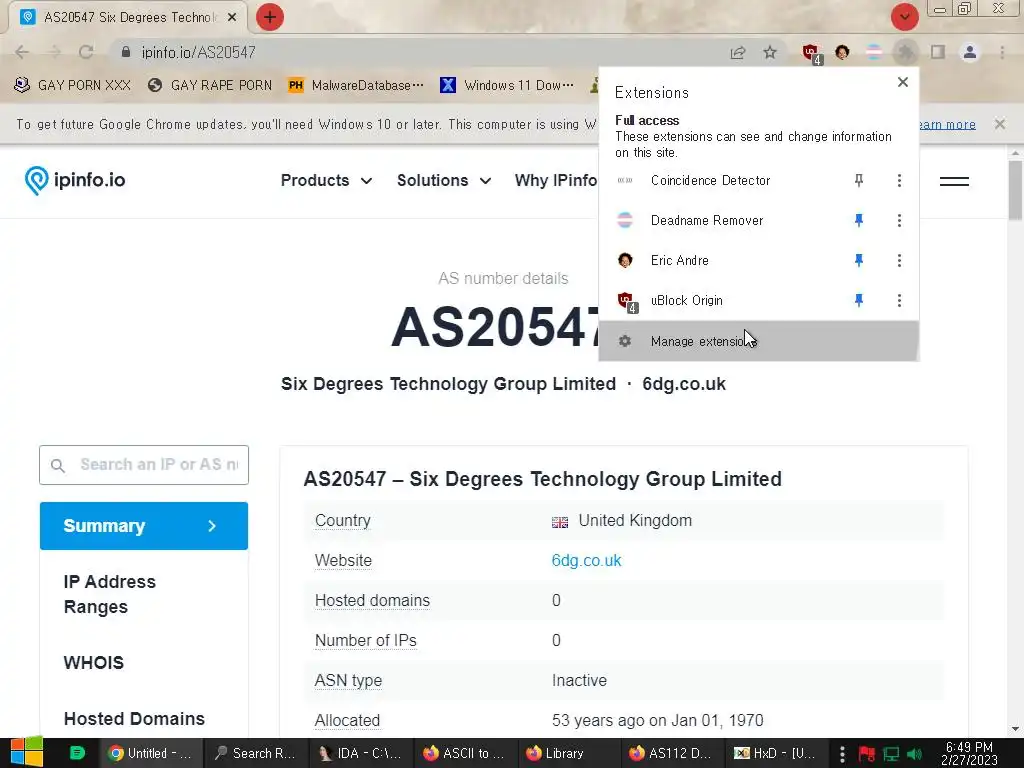Image resolution: width=1024 pixels, height=768 pixels.
Task: Click the taskbar clock 6:49 PM
Action: pyautogui.click(x=969, y=754)
